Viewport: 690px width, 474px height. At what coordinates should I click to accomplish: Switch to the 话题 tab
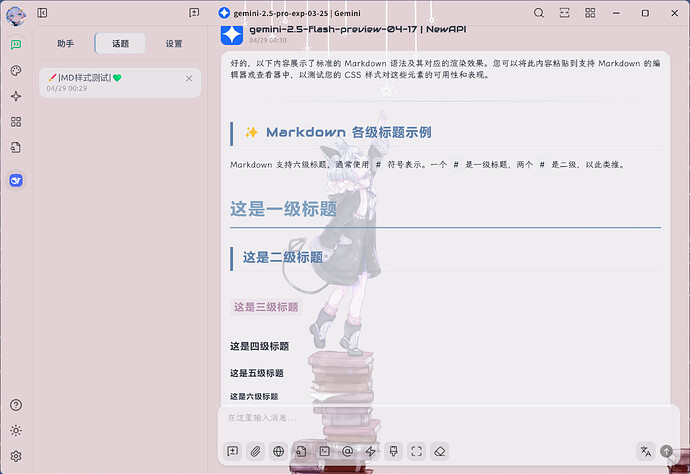120,44
